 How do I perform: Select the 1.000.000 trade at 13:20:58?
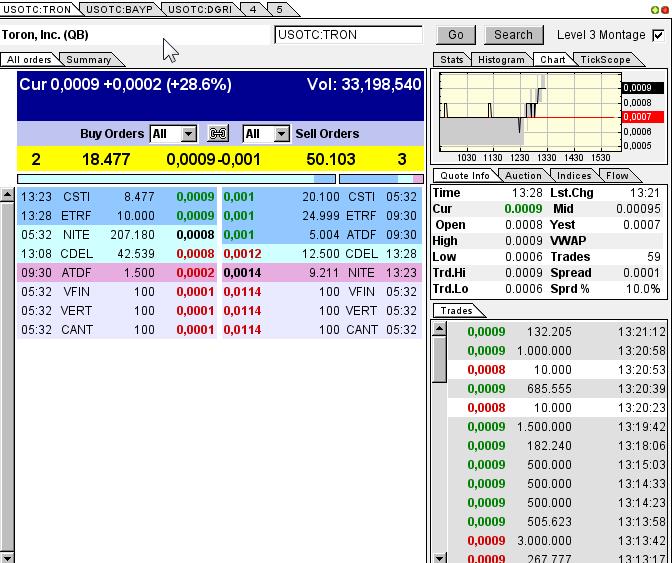[557, 350]
